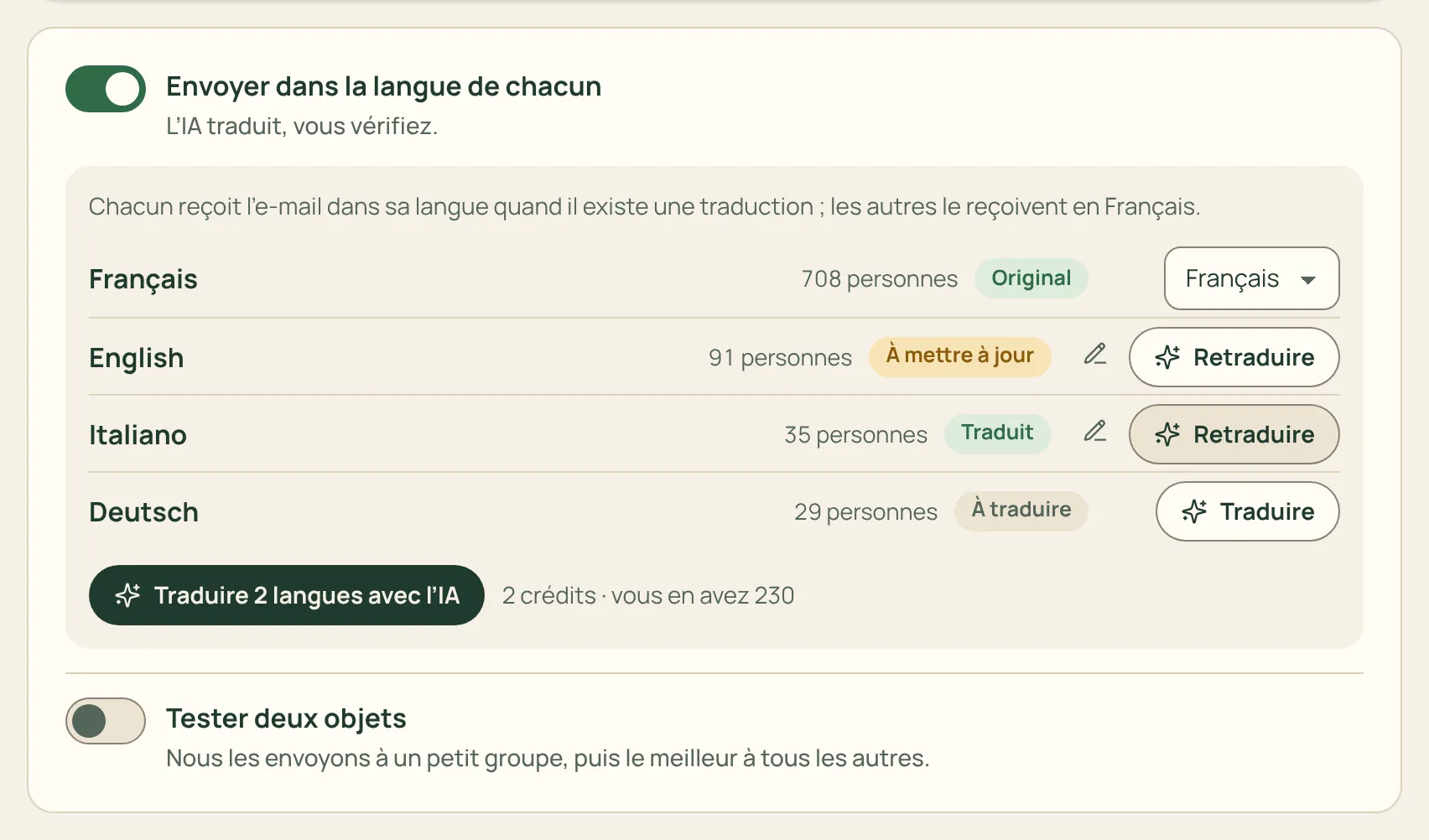1429x840 pixels.
Task: Click the Français row label
Action: point(143,279)
